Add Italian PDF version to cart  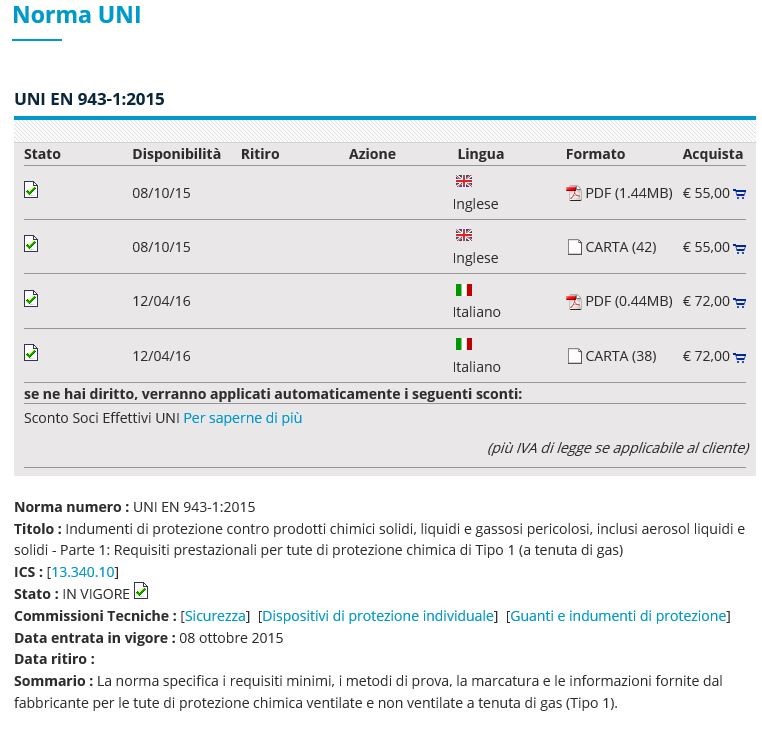point(739,302)
